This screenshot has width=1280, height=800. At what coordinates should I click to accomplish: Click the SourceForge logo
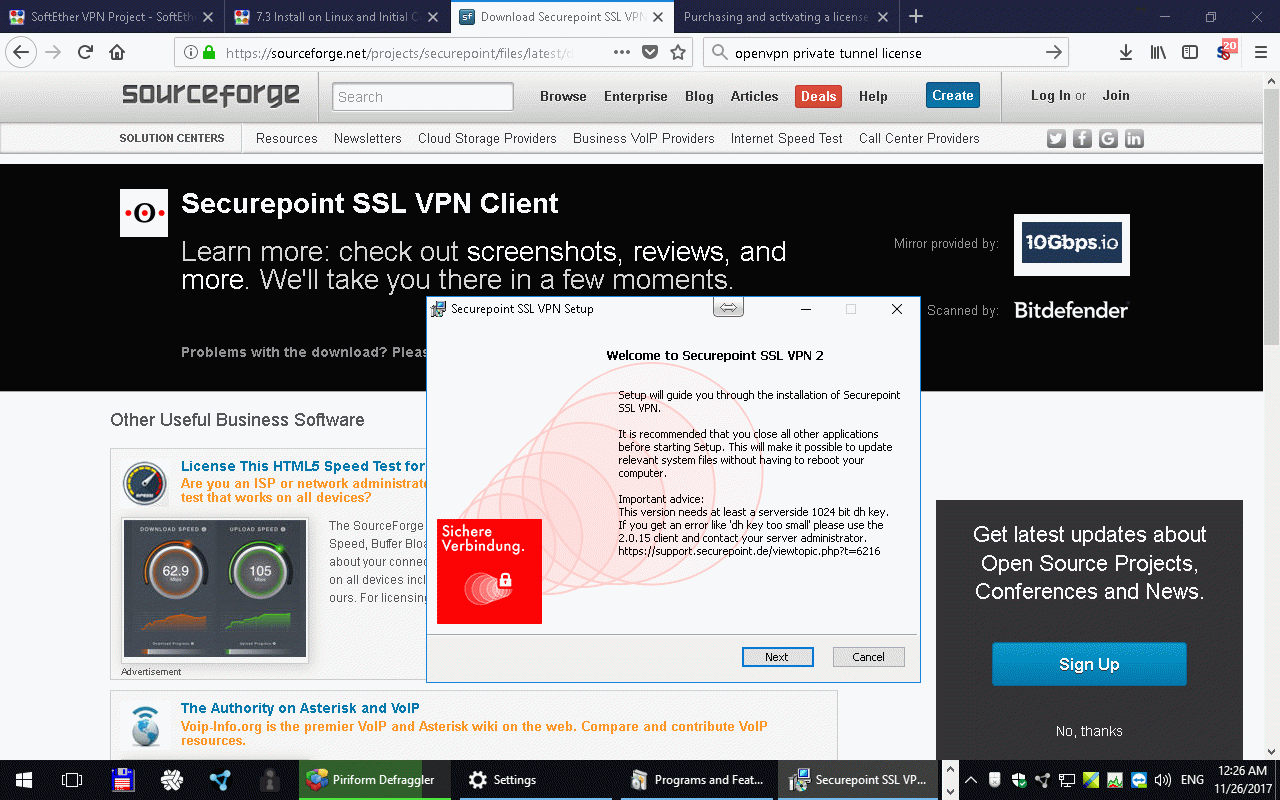click(x=211, y=95)
